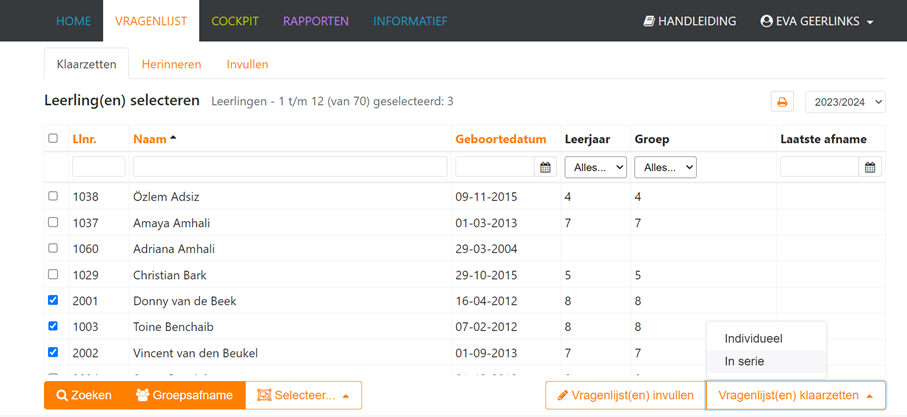Uncheck the box for Toine Benchaib
Screen dimensions: 907x417
pos(53,326)
